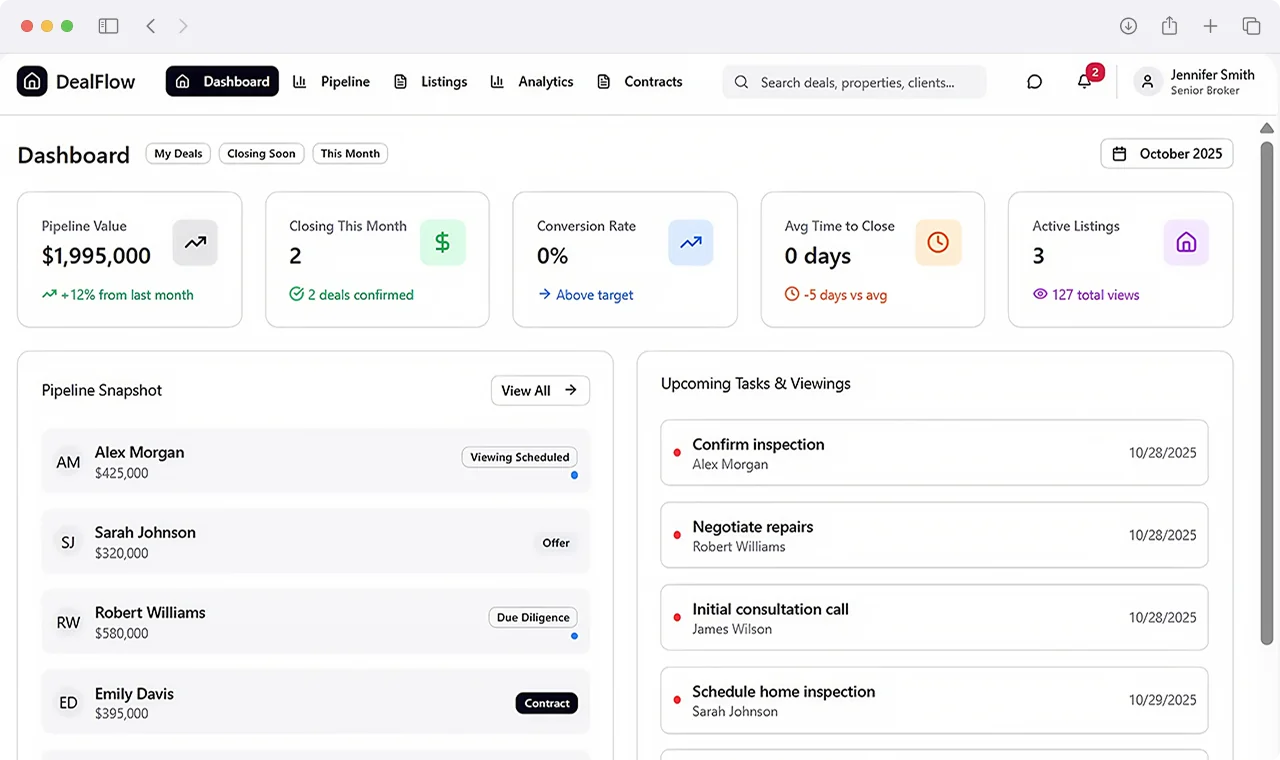Click the calendar icon in October 2025 button

tap(1120, 154)
